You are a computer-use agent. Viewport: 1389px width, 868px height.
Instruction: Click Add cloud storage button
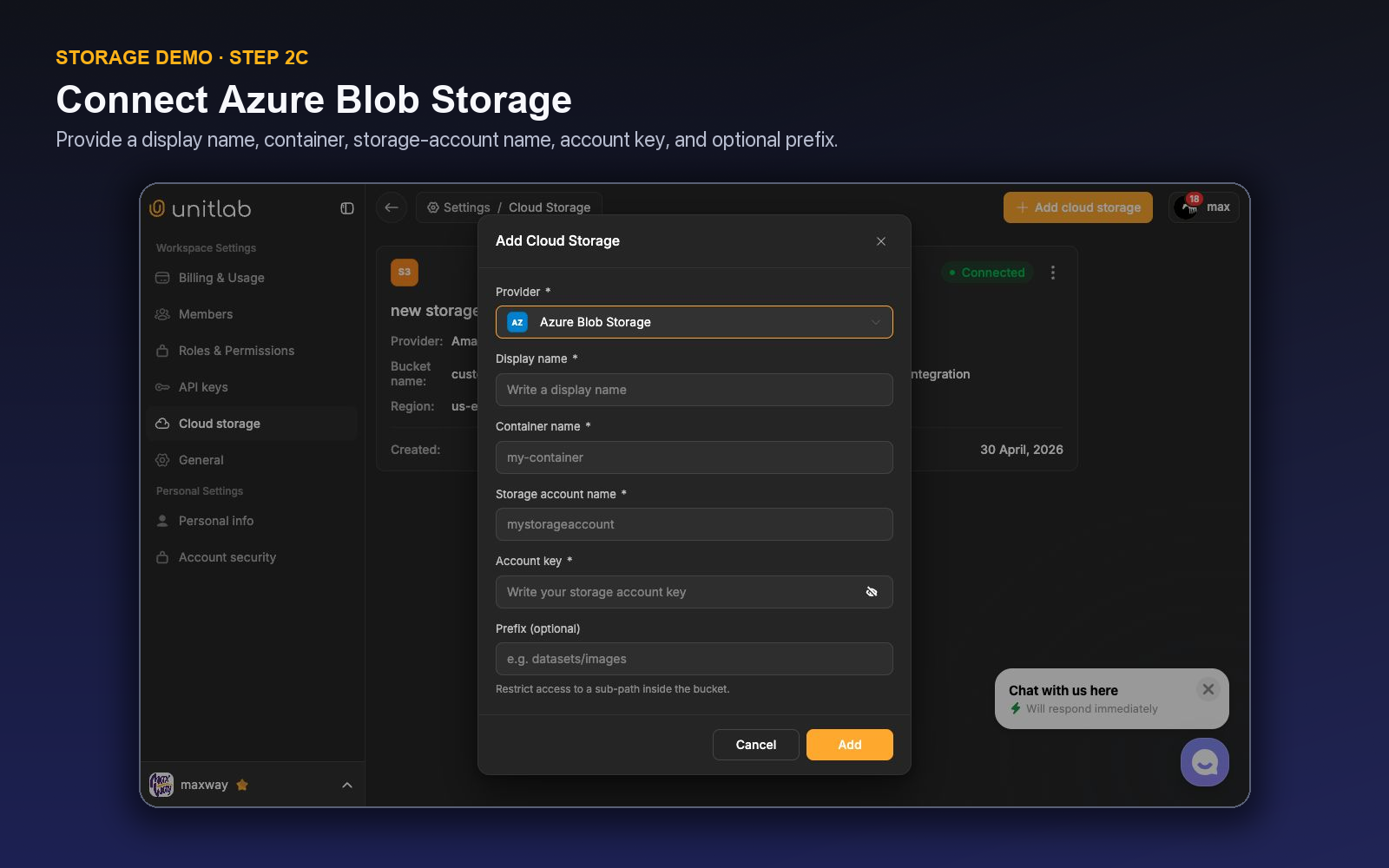coord(1078,207)
